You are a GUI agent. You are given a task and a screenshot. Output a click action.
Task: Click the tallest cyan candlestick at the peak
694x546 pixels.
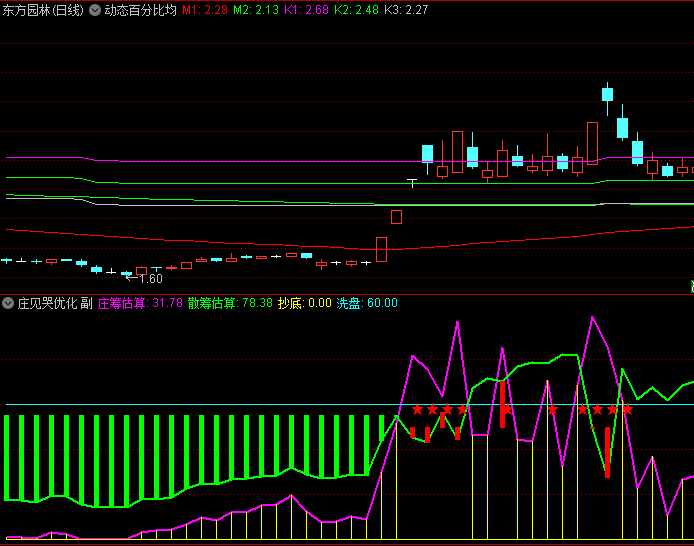pyautogui.click(x=607, y=95)
